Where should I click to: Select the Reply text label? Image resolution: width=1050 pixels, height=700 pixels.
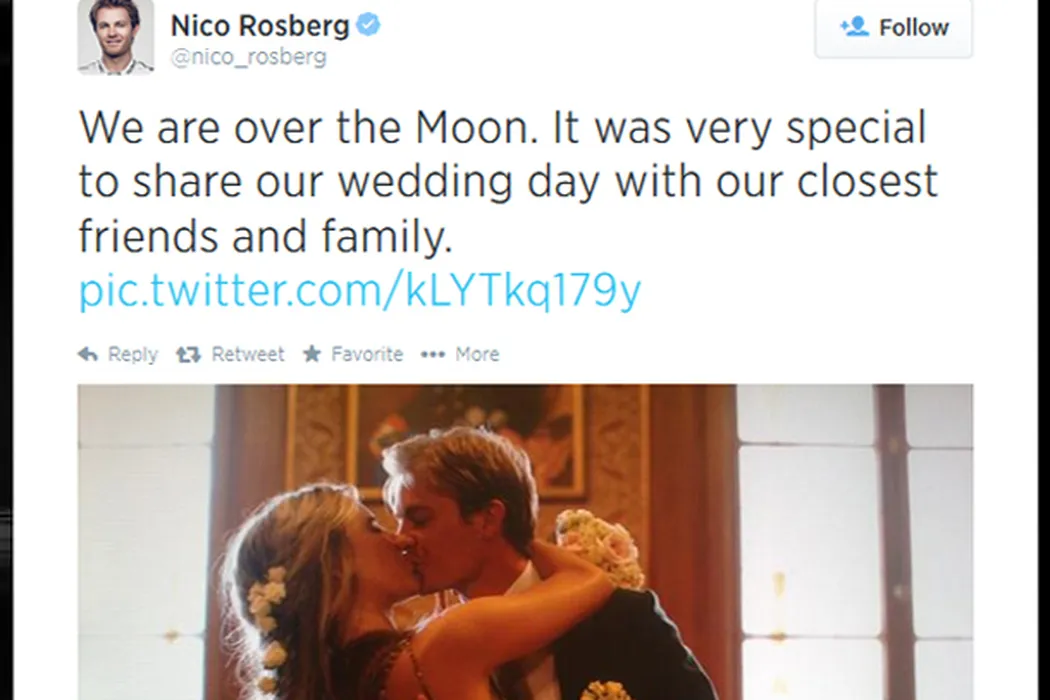click(133, 354)
